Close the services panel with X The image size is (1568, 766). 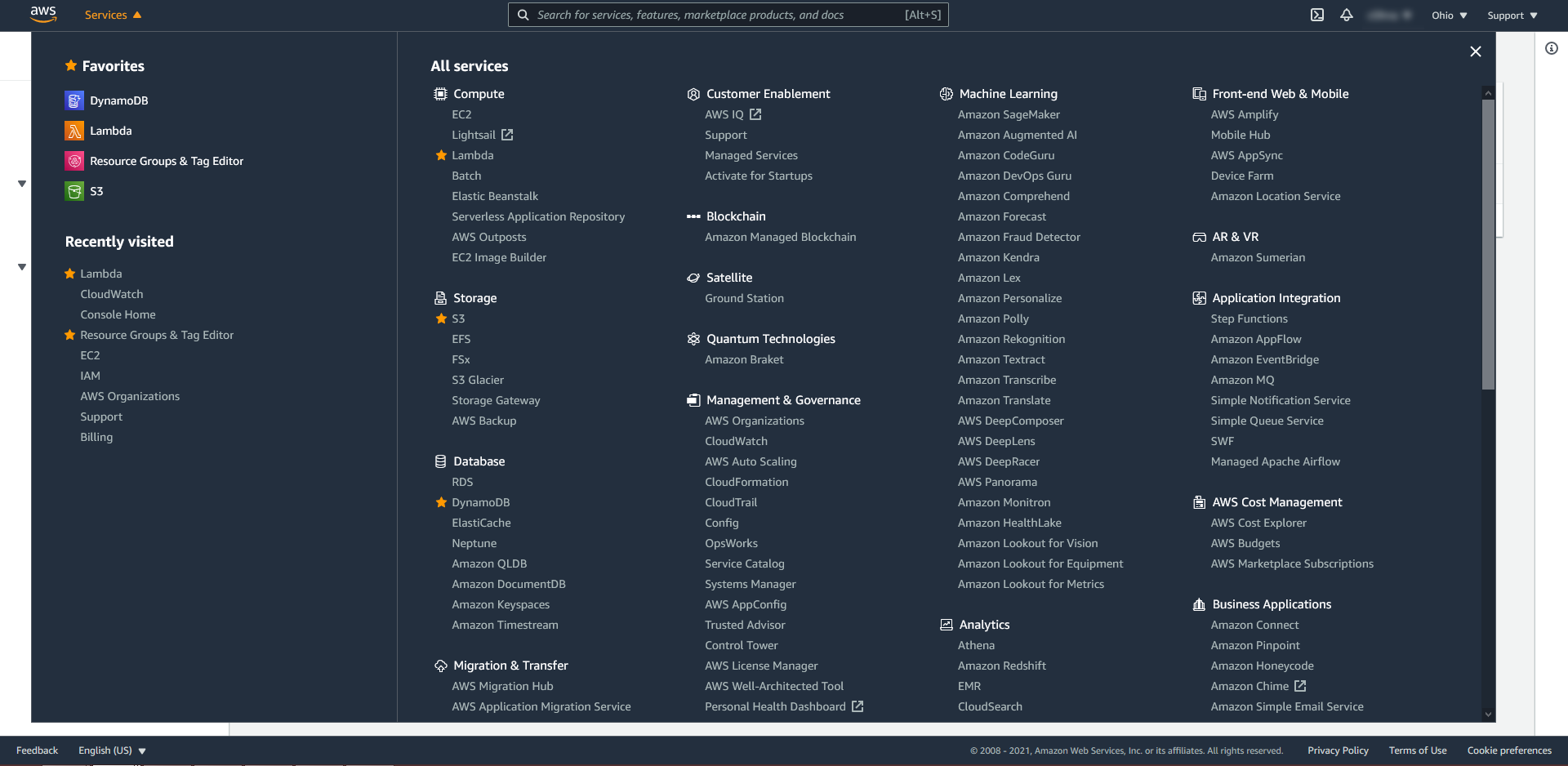pos(1476,51)
